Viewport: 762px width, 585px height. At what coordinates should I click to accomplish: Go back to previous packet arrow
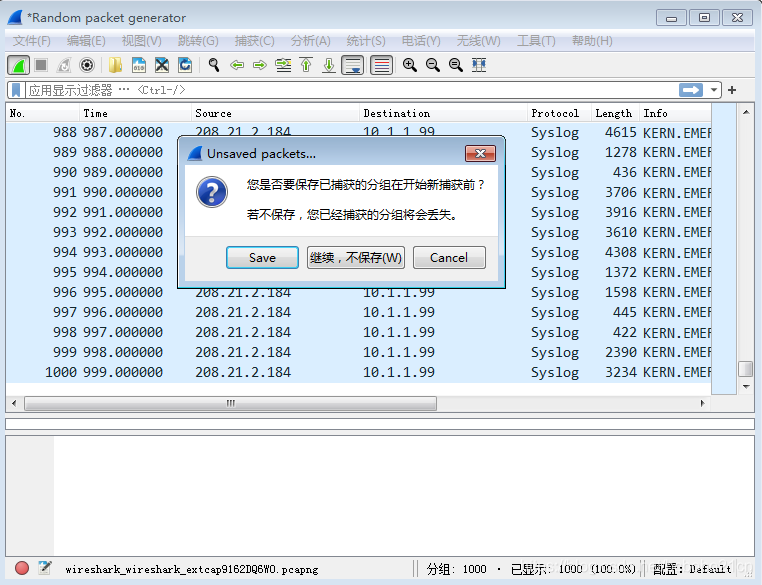[x=237, y=65]
